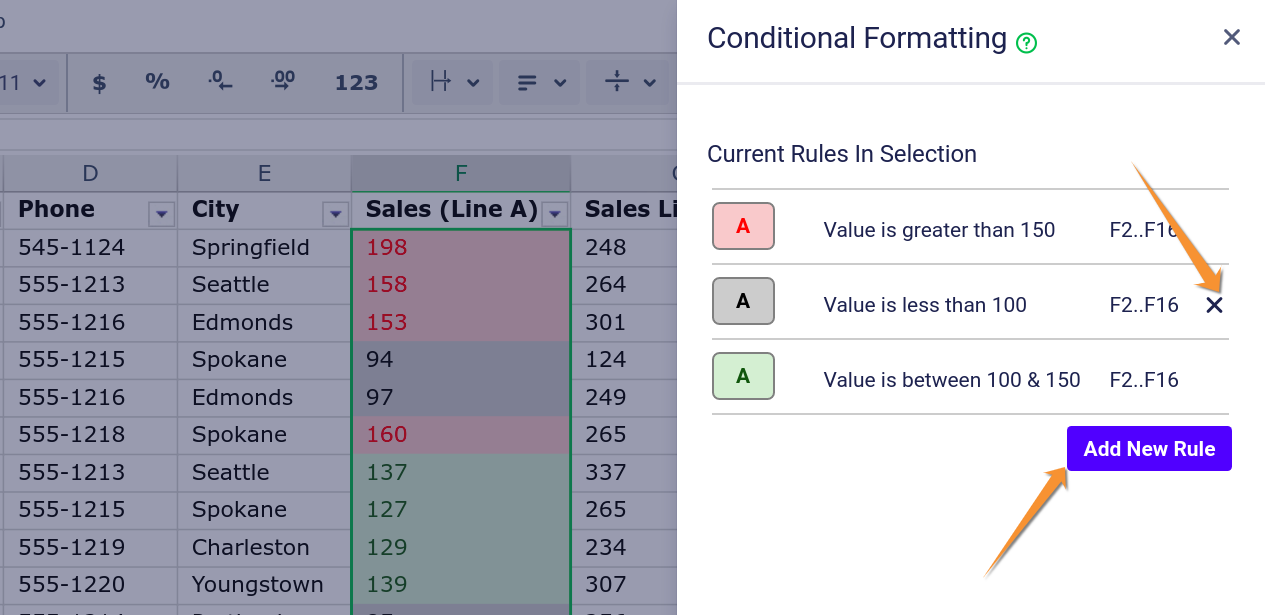
Task: Click the green A preview swatch
Action: 742,377
